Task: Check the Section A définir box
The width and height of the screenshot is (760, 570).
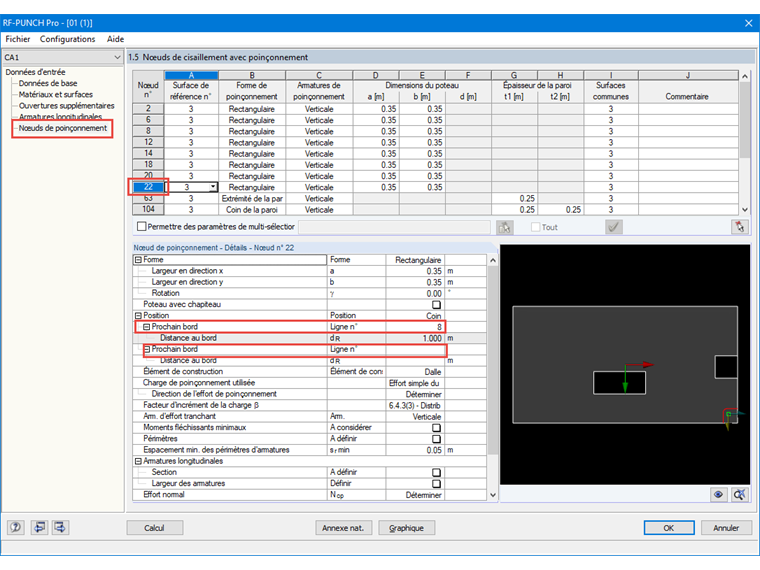Action: tap(436, 472)
